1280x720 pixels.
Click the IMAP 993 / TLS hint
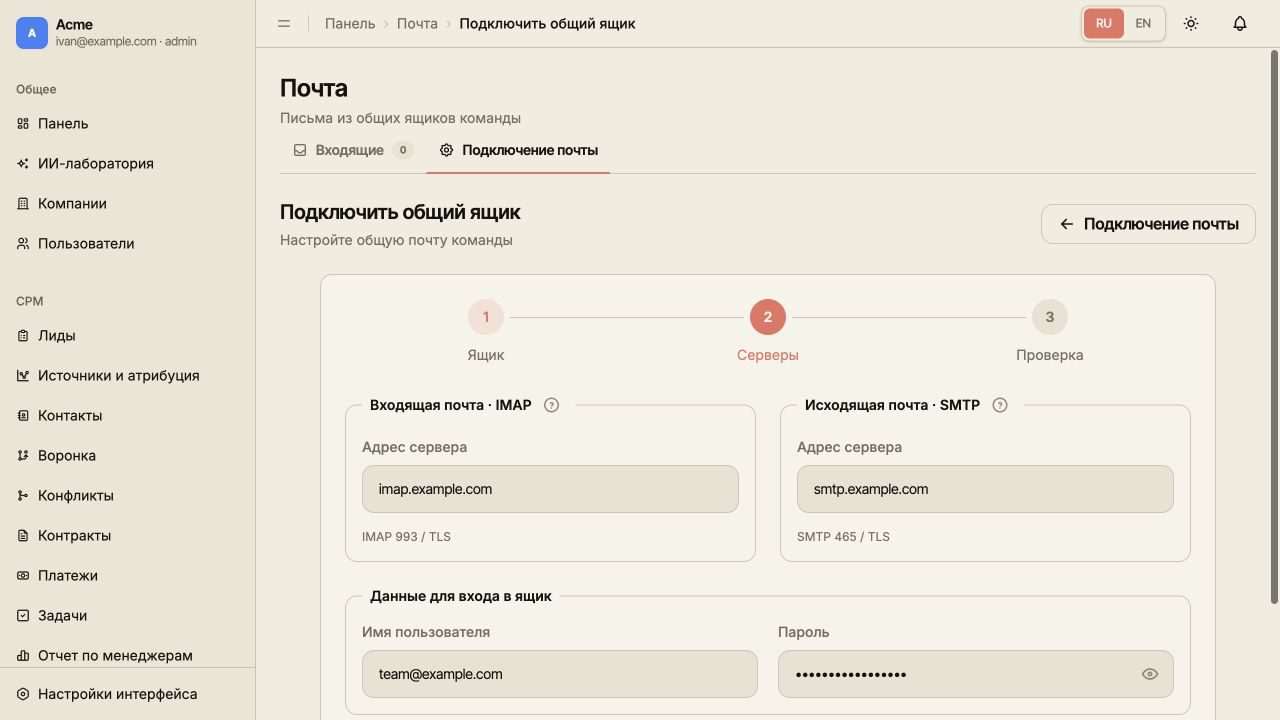click(406, 537)
